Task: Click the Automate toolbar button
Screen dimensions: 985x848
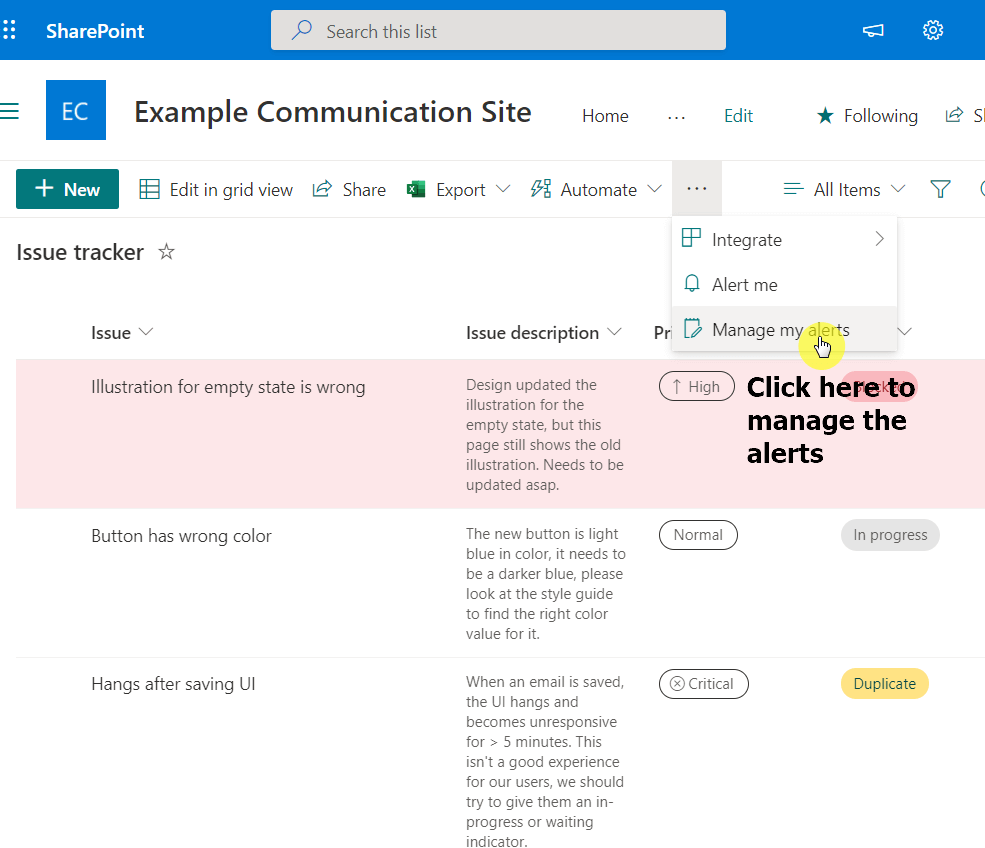Action: pos(584,190)
